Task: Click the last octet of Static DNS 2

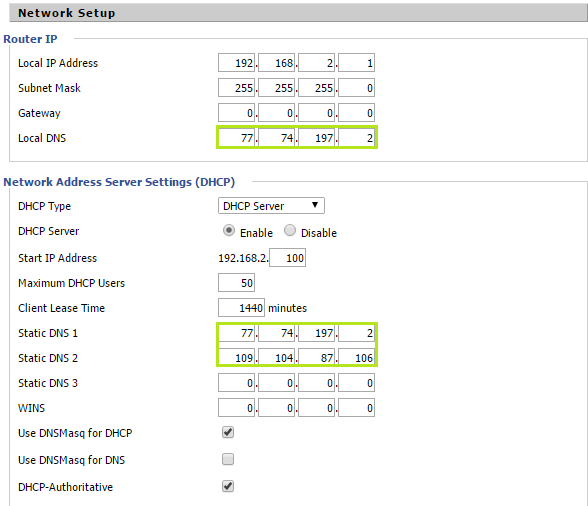Action: coord(357,358)
